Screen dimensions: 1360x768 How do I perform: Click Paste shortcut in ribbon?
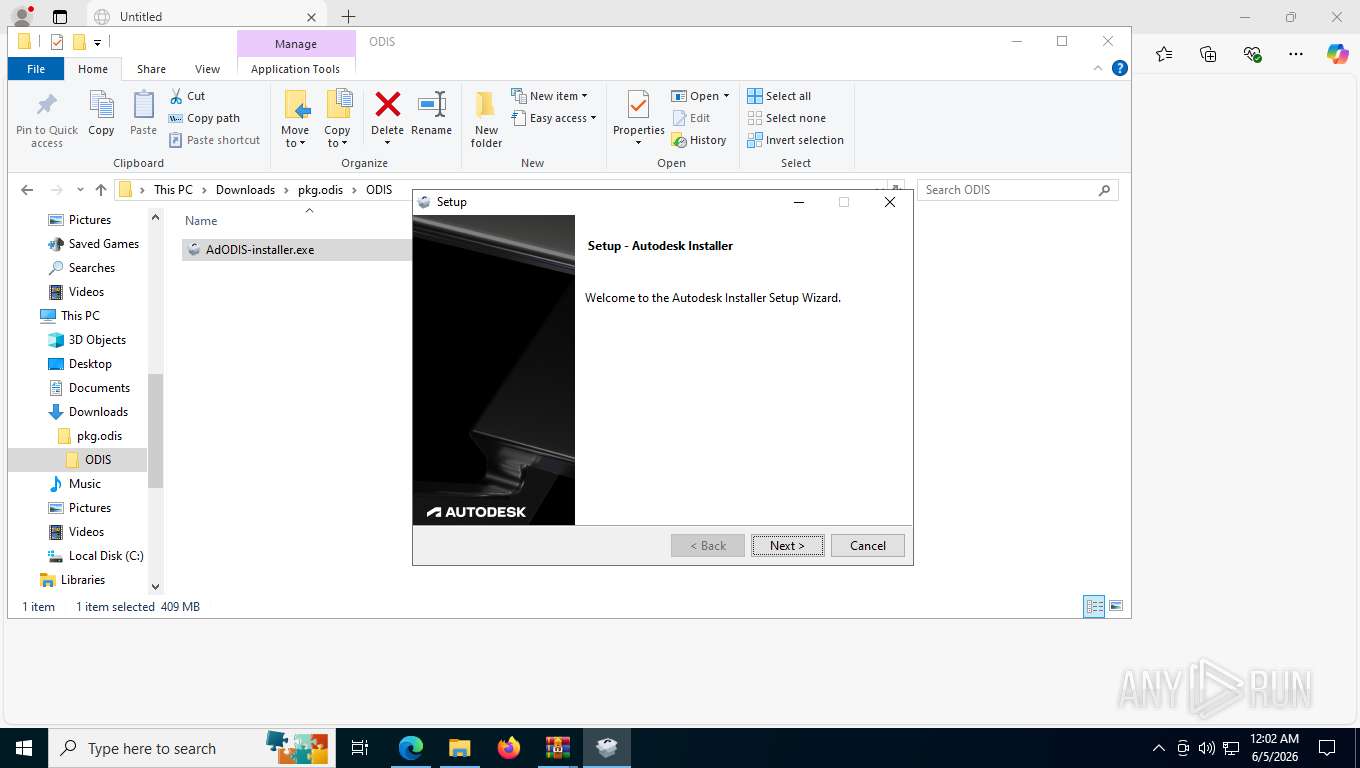click(214, 140)
